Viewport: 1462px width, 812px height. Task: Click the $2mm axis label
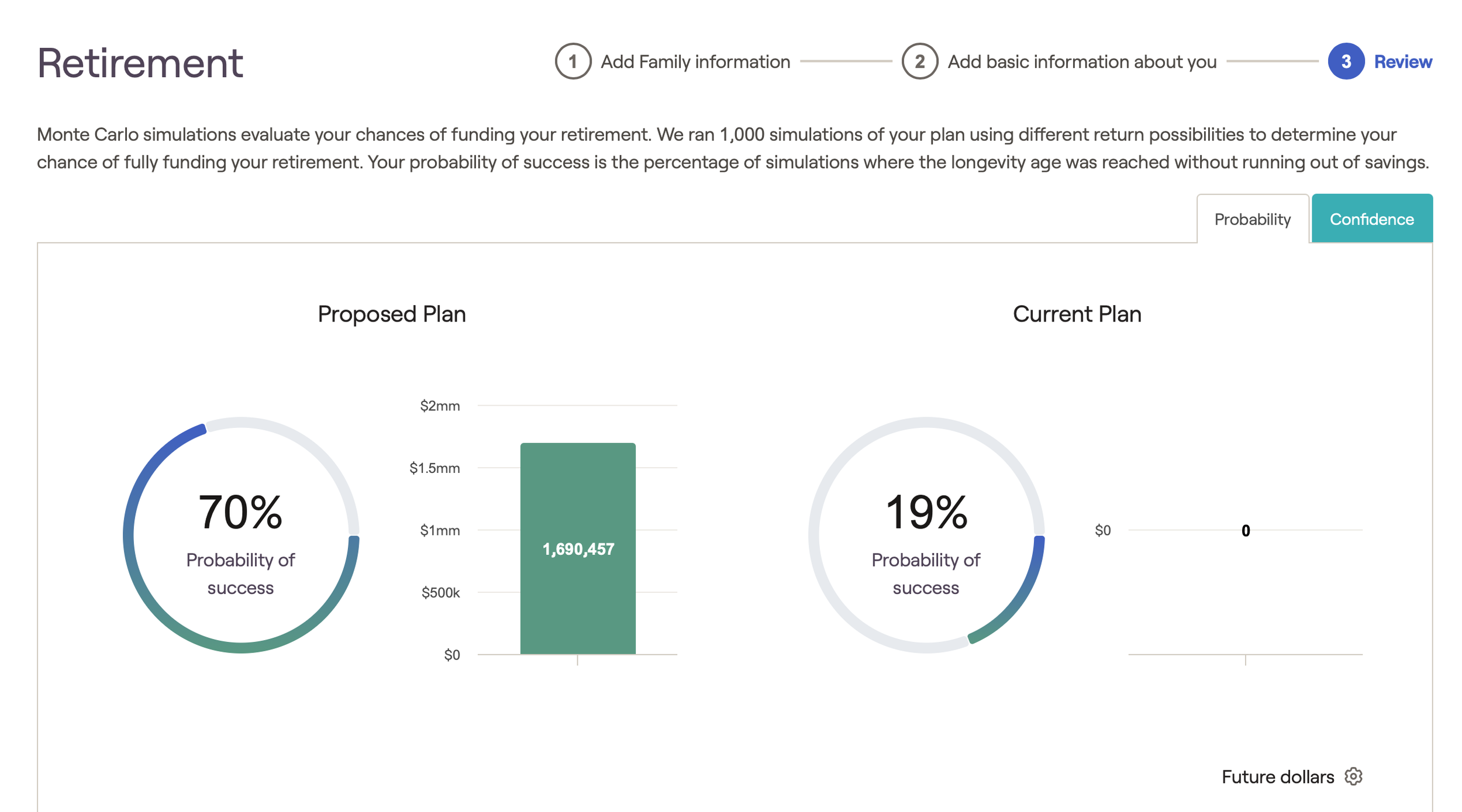point(440,406)
